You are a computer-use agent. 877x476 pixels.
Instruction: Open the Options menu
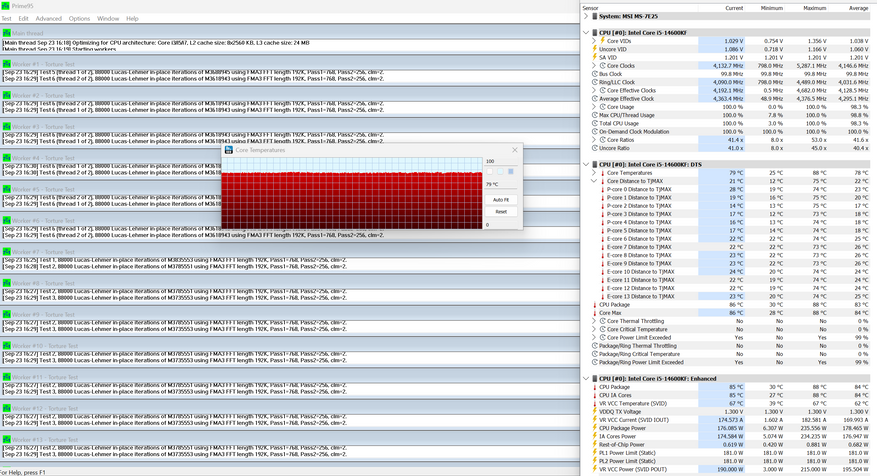79,18
